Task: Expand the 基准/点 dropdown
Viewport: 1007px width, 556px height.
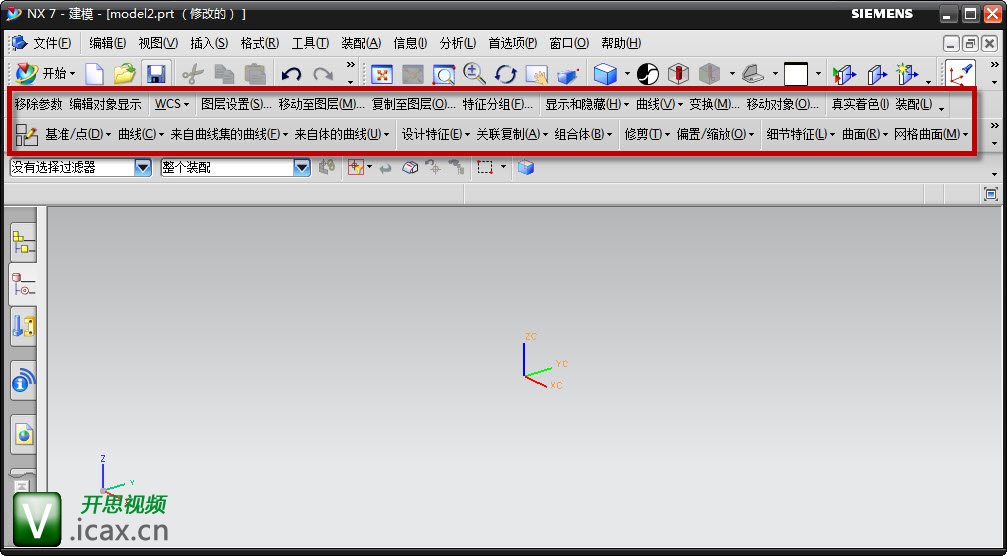Action: pos(78,135)
